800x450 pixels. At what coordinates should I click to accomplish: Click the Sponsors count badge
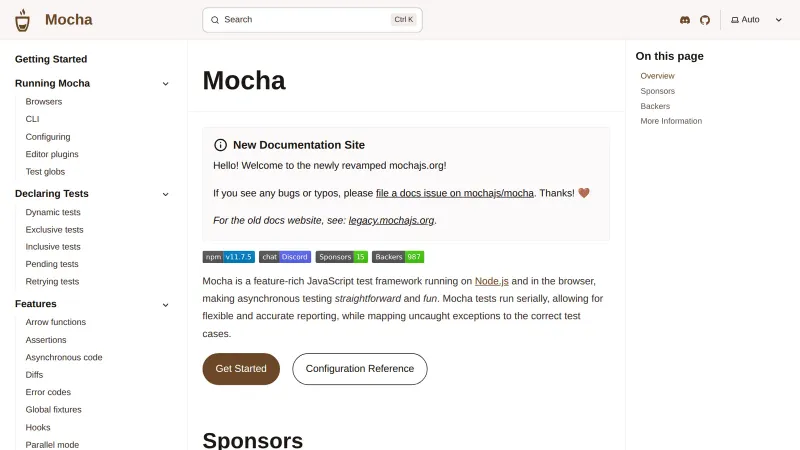pos(342,257)
